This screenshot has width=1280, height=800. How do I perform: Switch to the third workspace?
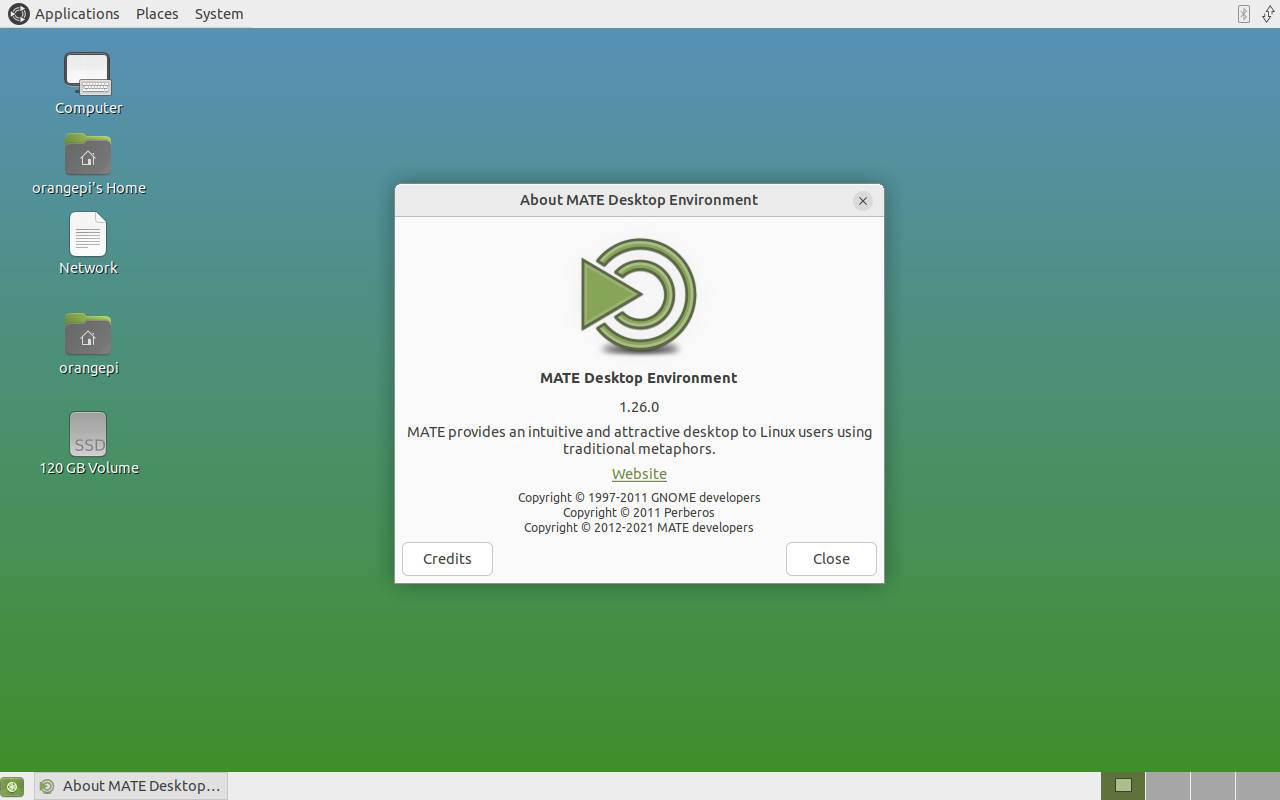pos(1213,786)
